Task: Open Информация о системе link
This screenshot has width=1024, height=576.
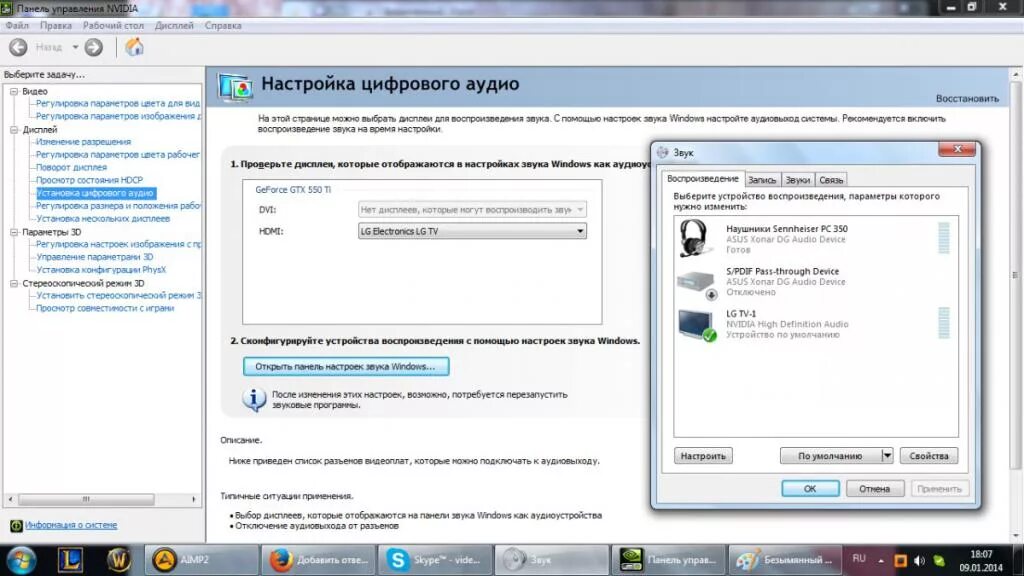Action: coord(71,525)
